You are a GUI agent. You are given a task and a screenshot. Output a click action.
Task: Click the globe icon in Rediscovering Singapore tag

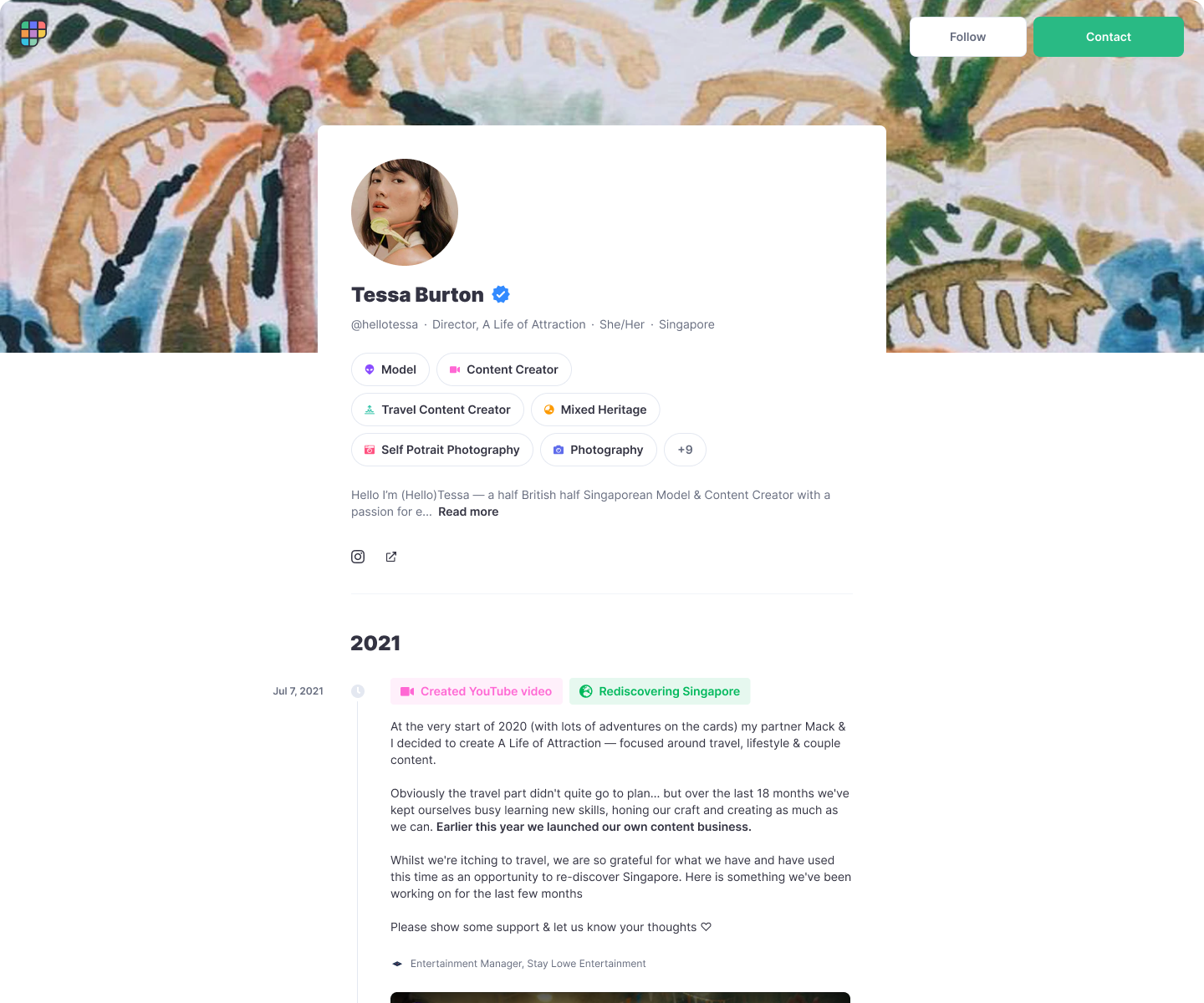tap(586, 691)
